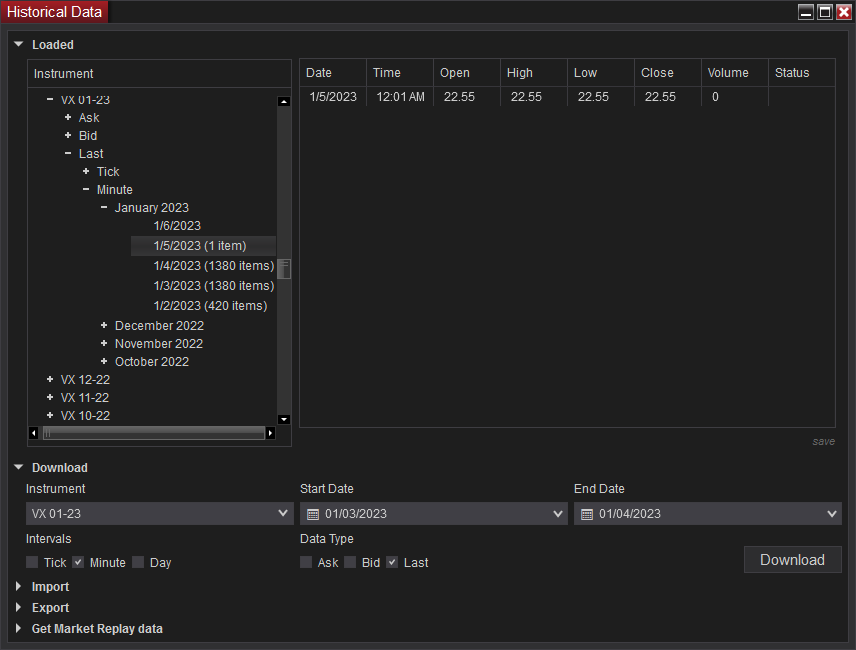Expand the VX 12-22 instrument
856x650 pixels.
point(50,379)
